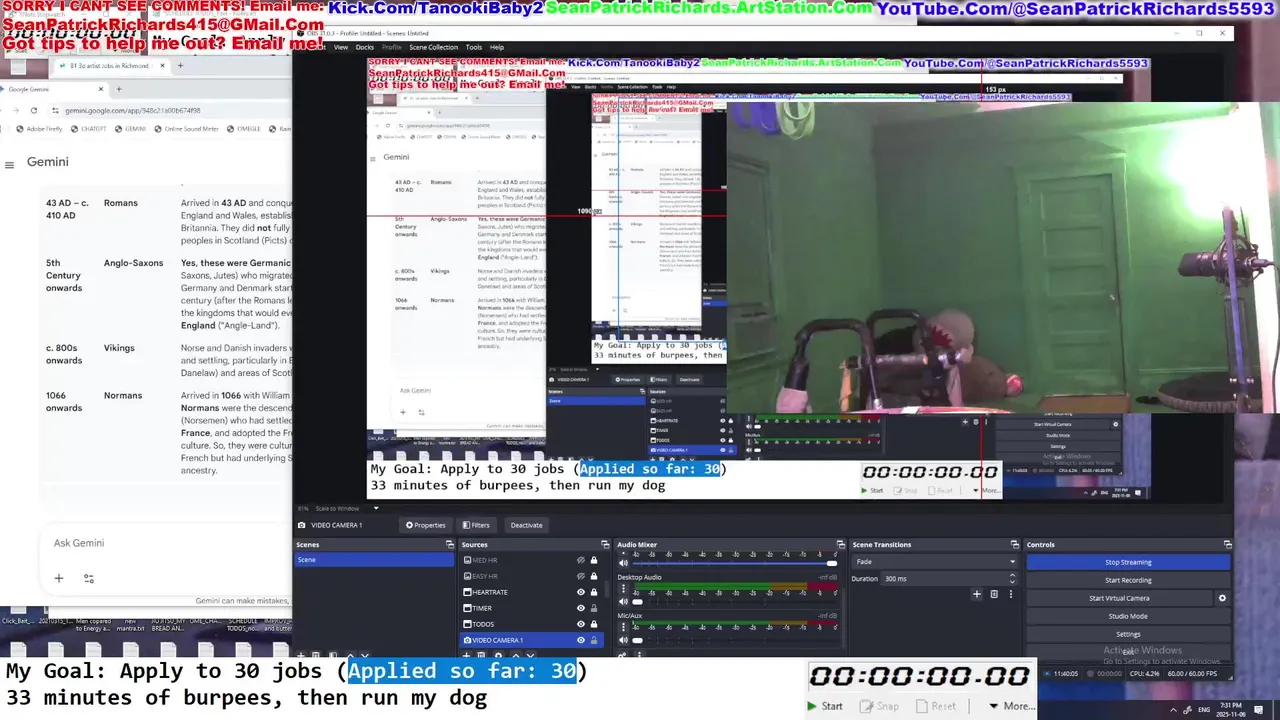Click Start Recording
Image resolution: width=1280 pixels, height=720 pixels.
tap(1128, 580)
